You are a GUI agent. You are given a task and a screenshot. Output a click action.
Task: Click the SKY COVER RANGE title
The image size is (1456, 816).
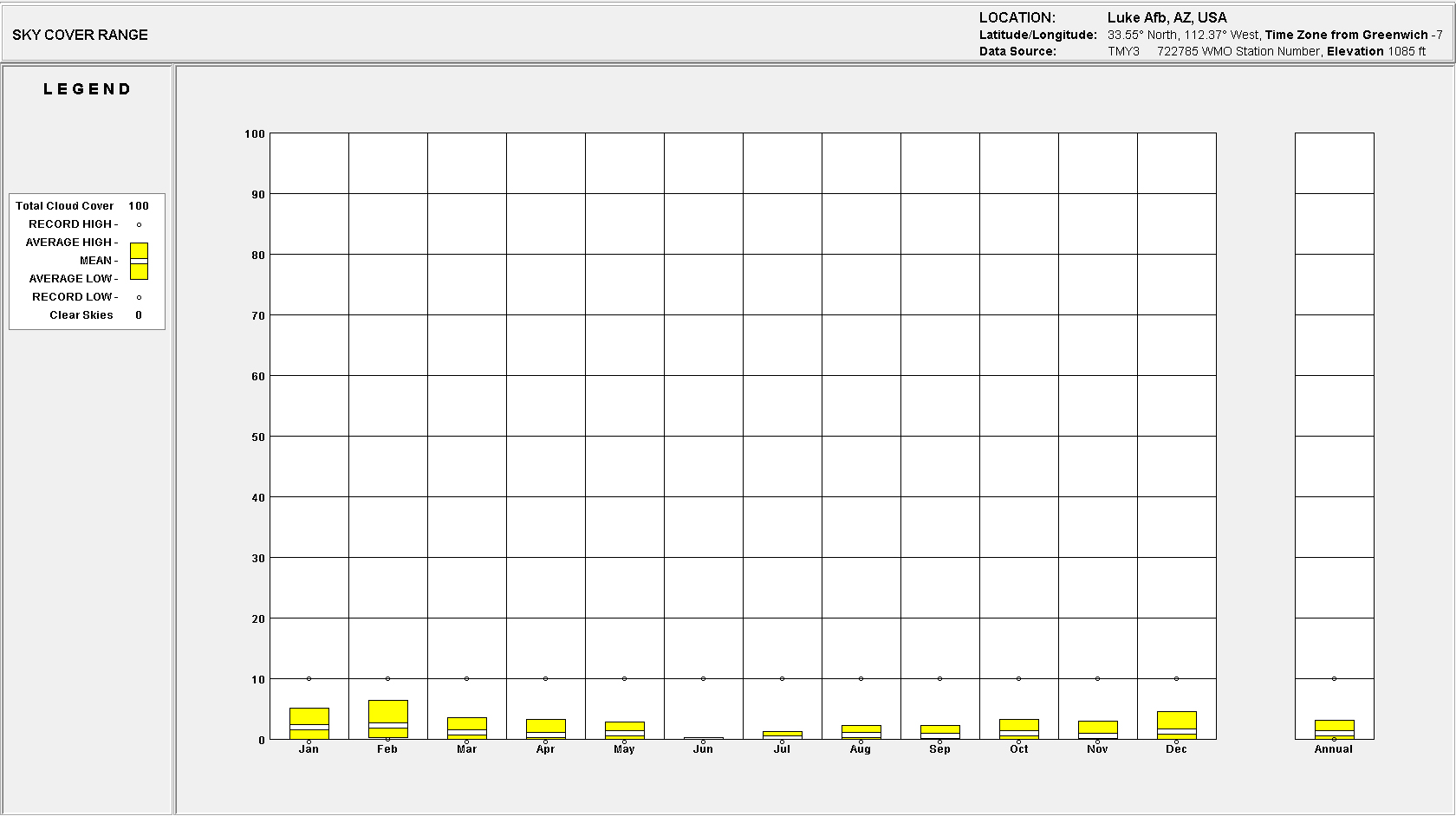tap(80, 35)
